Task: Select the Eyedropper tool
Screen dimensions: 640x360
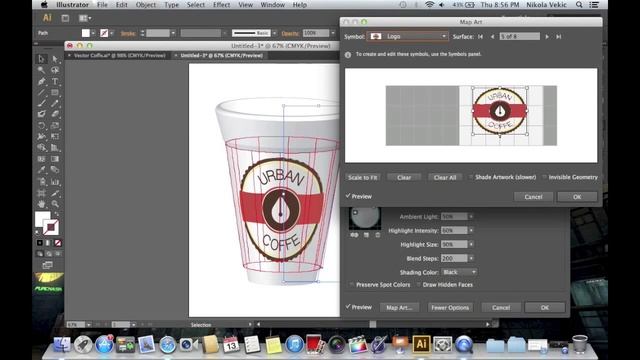Action: coord(41,170)
